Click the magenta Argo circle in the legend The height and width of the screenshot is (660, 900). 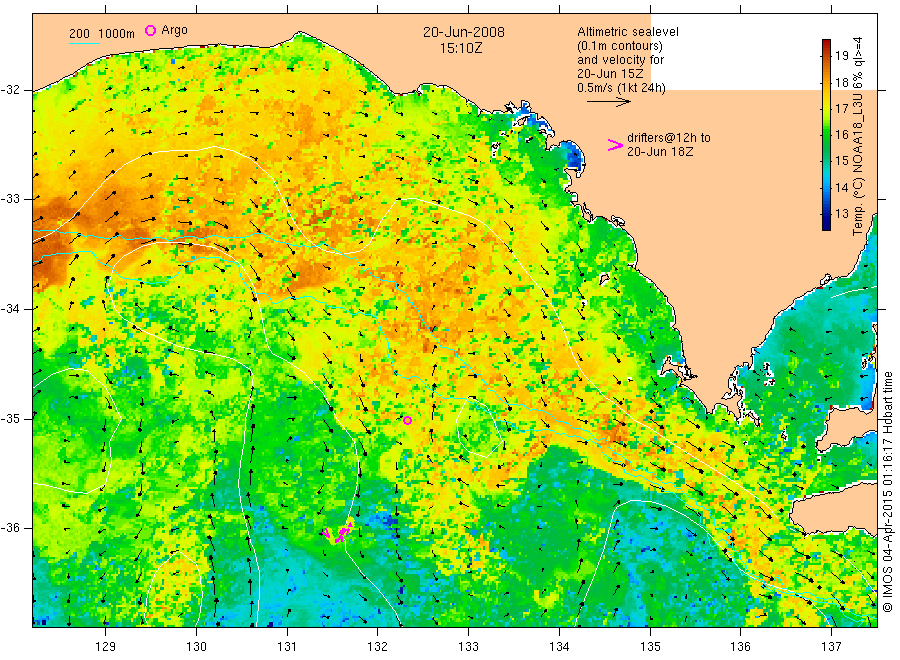click(x=150, y=30)
